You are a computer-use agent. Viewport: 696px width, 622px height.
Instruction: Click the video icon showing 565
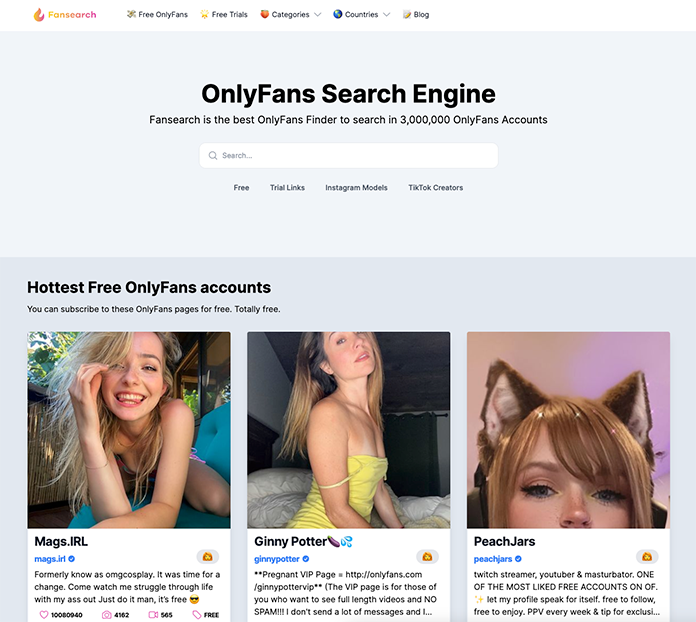point(153,615)
